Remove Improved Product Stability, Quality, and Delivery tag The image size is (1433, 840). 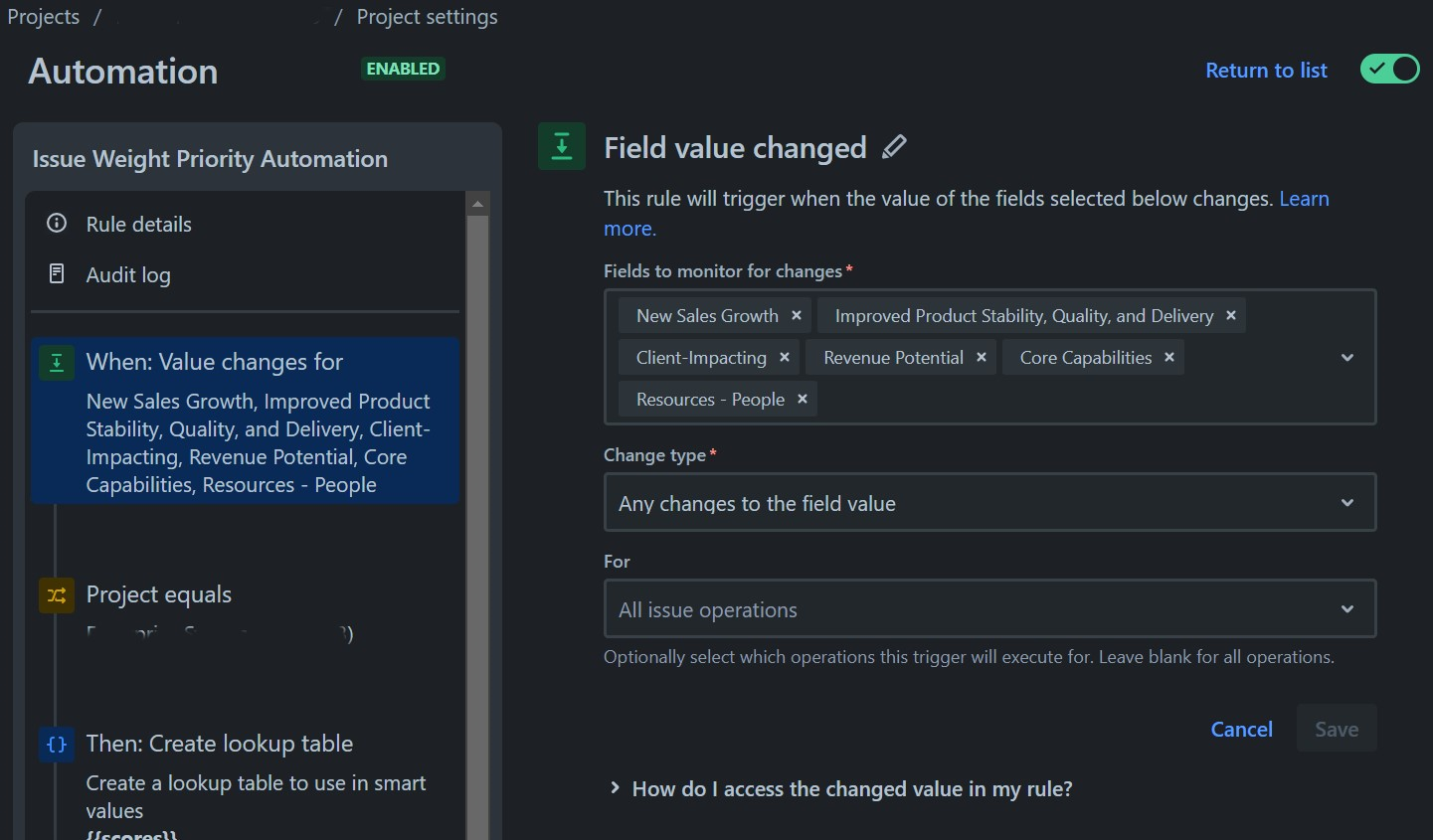(1230, 315)
